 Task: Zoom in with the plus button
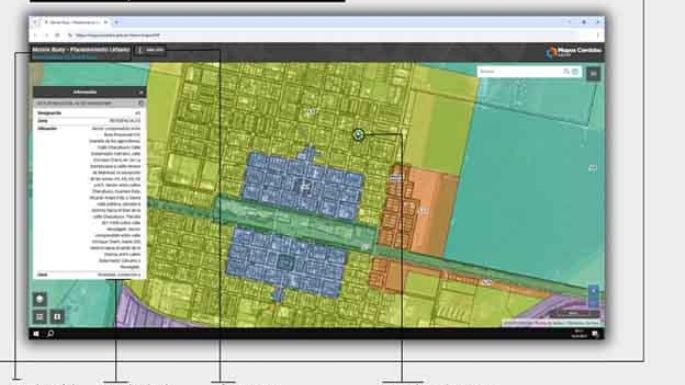(593, 291)
